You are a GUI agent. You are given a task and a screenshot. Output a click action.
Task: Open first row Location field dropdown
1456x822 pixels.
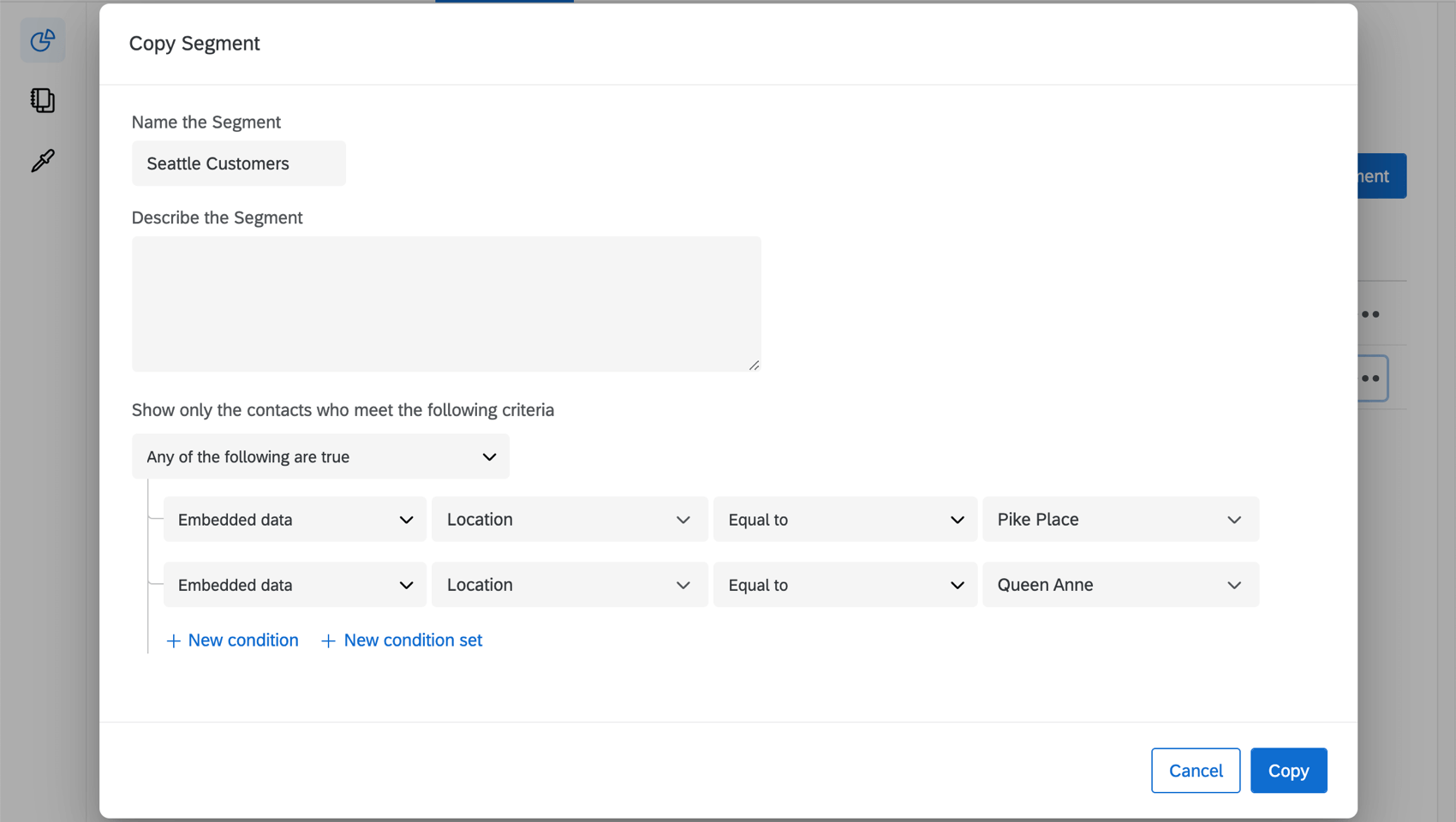coord(570,520)
